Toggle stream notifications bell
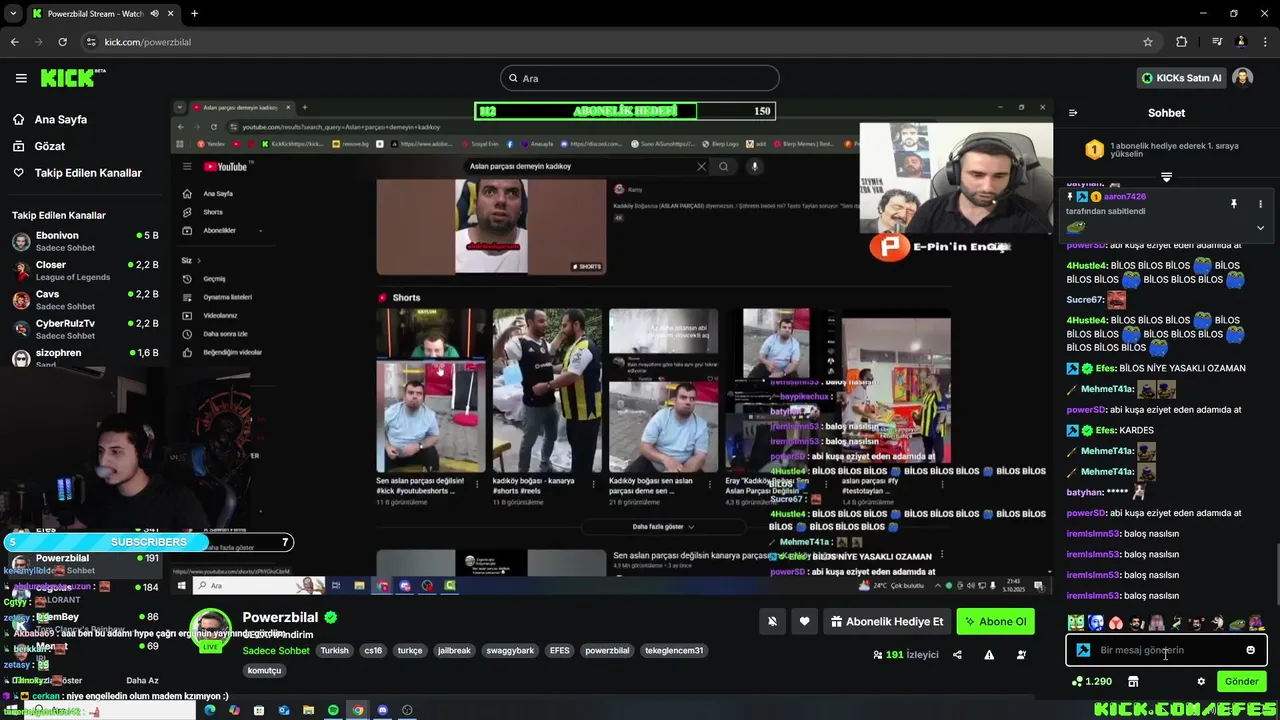Screen dimensions: 1280x720 click(x=772, y=621)
